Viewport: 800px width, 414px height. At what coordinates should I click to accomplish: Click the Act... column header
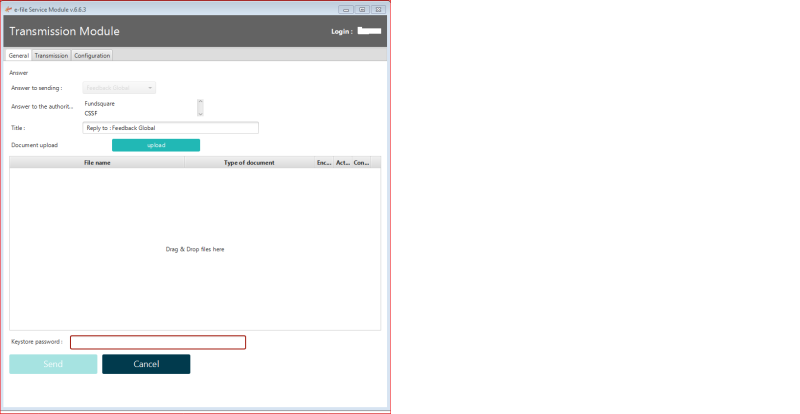click(x=342, y=162)
